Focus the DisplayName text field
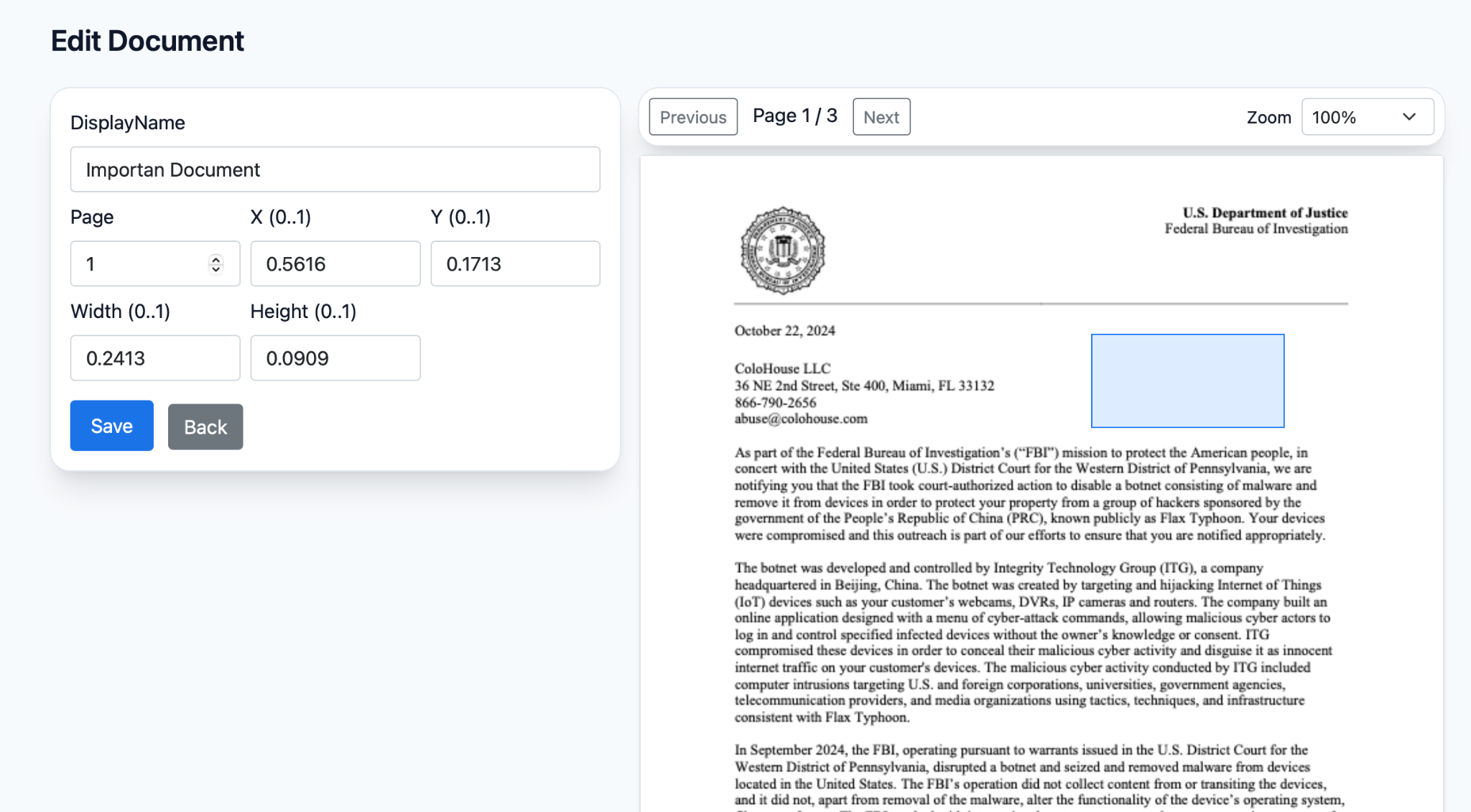The width and height of the screenshot is (1471, 812). tap(335, 169)
